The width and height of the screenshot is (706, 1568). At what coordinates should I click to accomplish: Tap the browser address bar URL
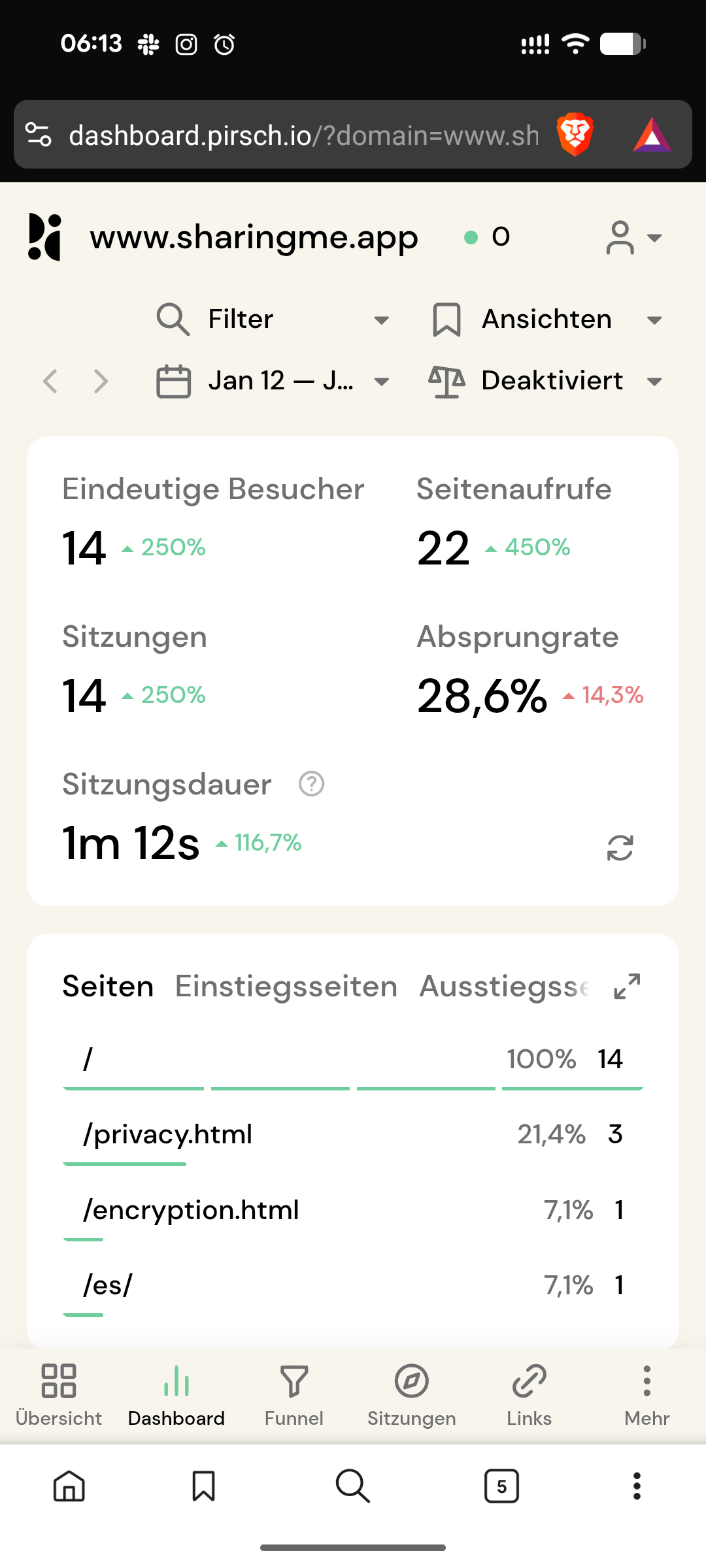[303, 135]
